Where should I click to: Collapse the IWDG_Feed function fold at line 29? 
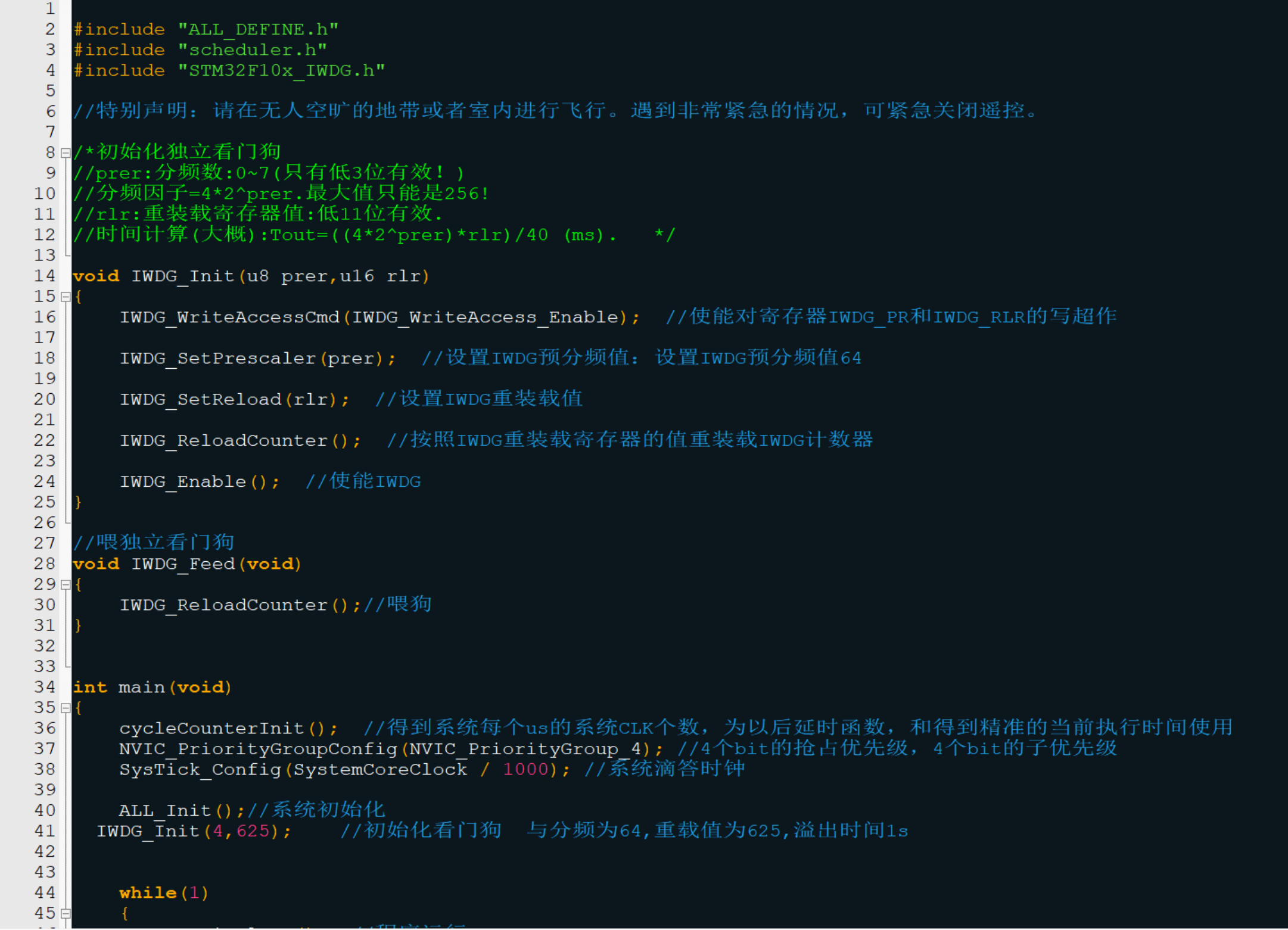(66, 584)
